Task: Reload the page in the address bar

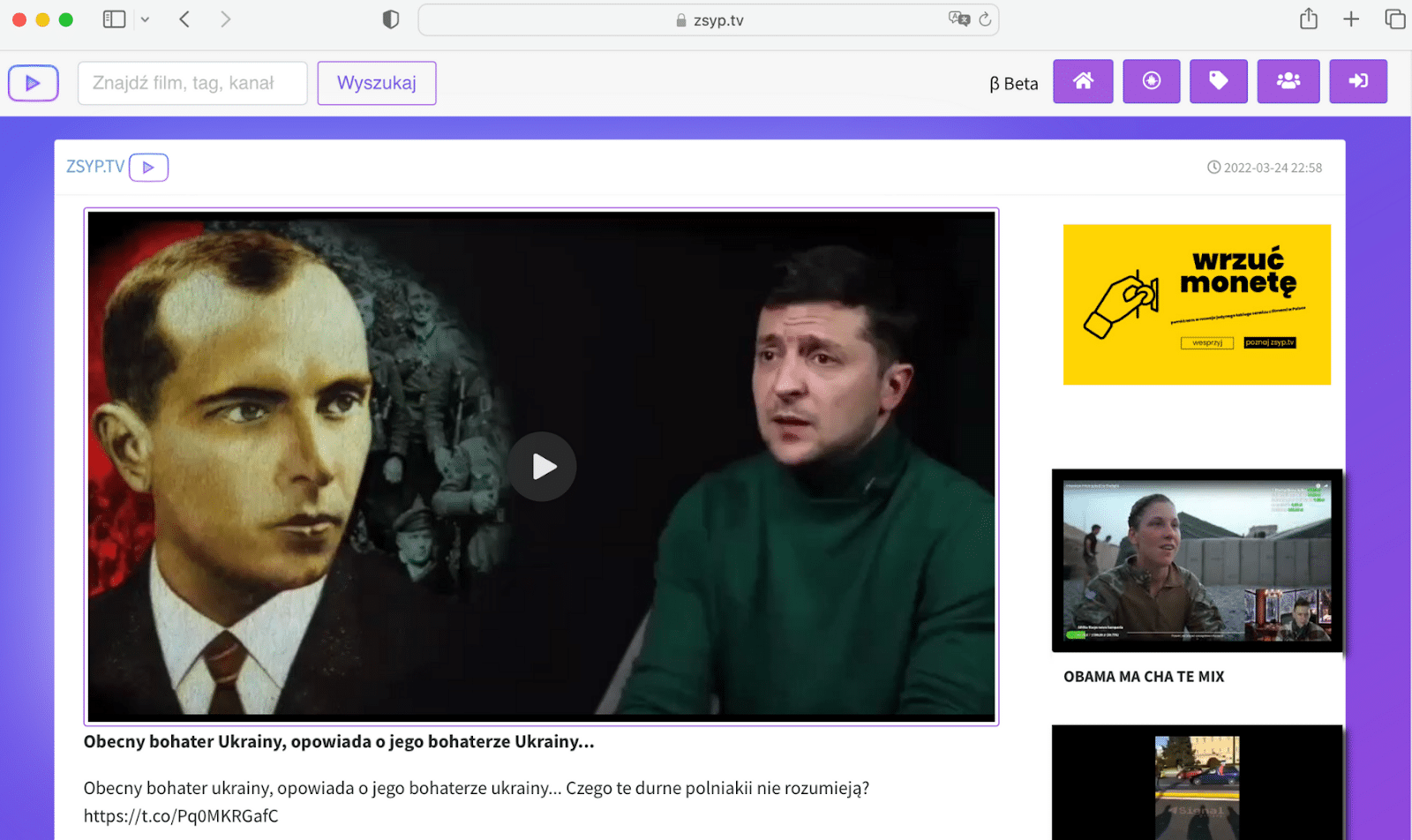Action: 985,19
